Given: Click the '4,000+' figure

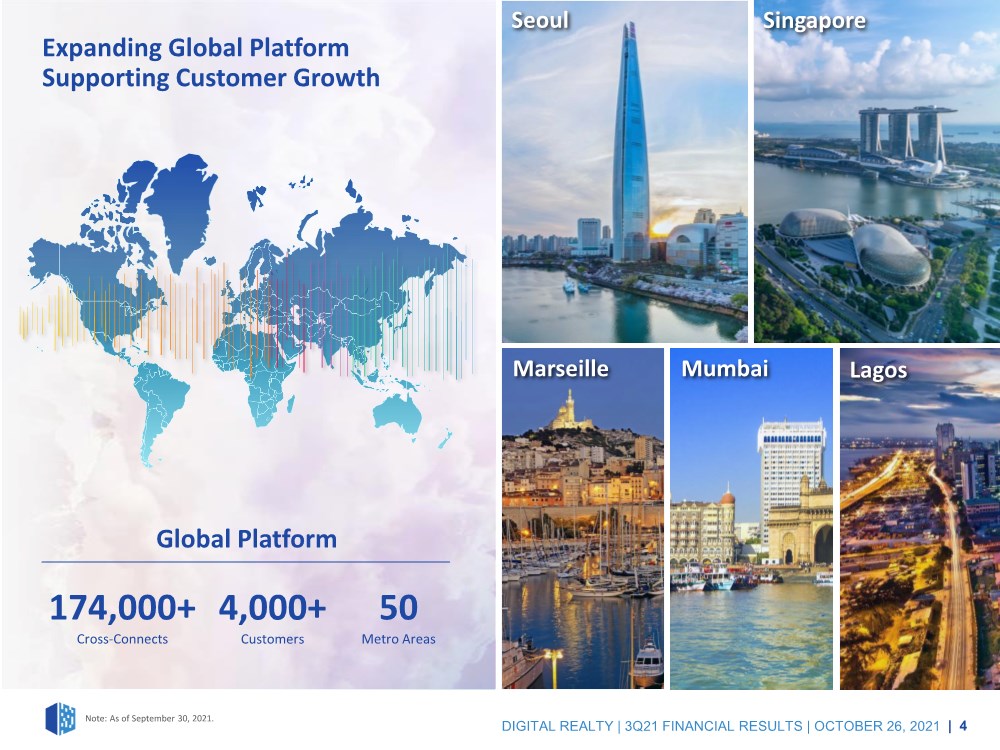Looking at the screenshot, I should 272,607.
